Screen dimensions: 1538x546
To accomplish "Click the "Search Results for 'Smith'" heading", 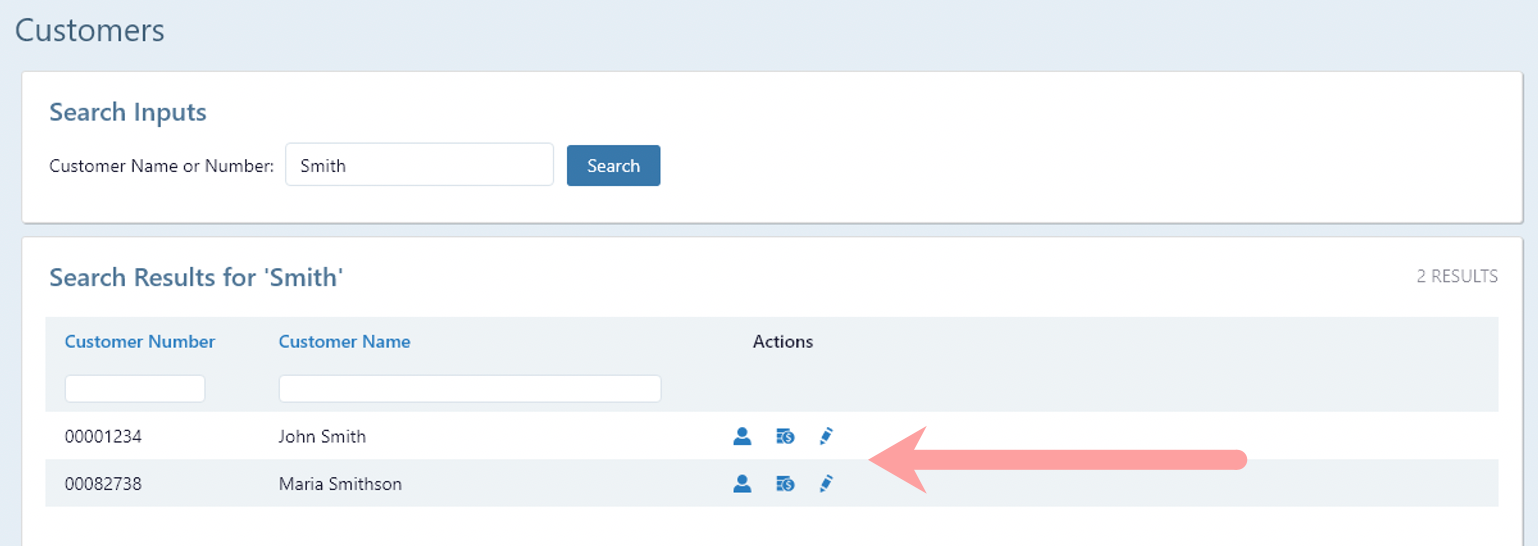I will coord(196,277).
